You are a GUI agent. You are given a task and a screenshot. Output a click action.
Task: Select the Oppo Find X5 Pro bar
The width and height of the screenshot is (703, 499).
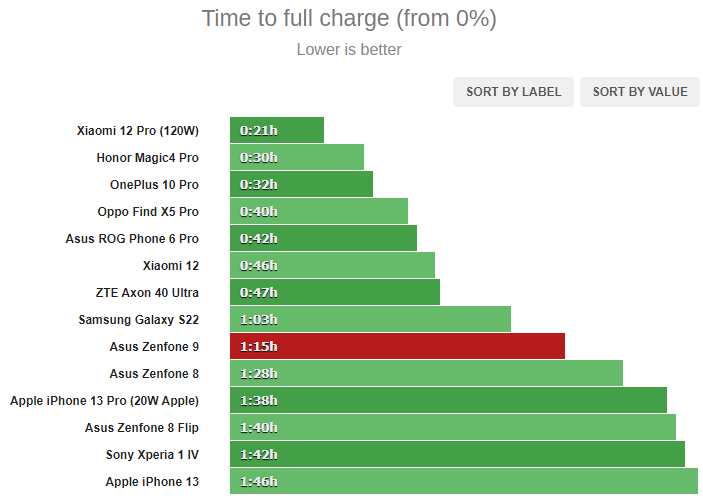(x=319, y=211)
